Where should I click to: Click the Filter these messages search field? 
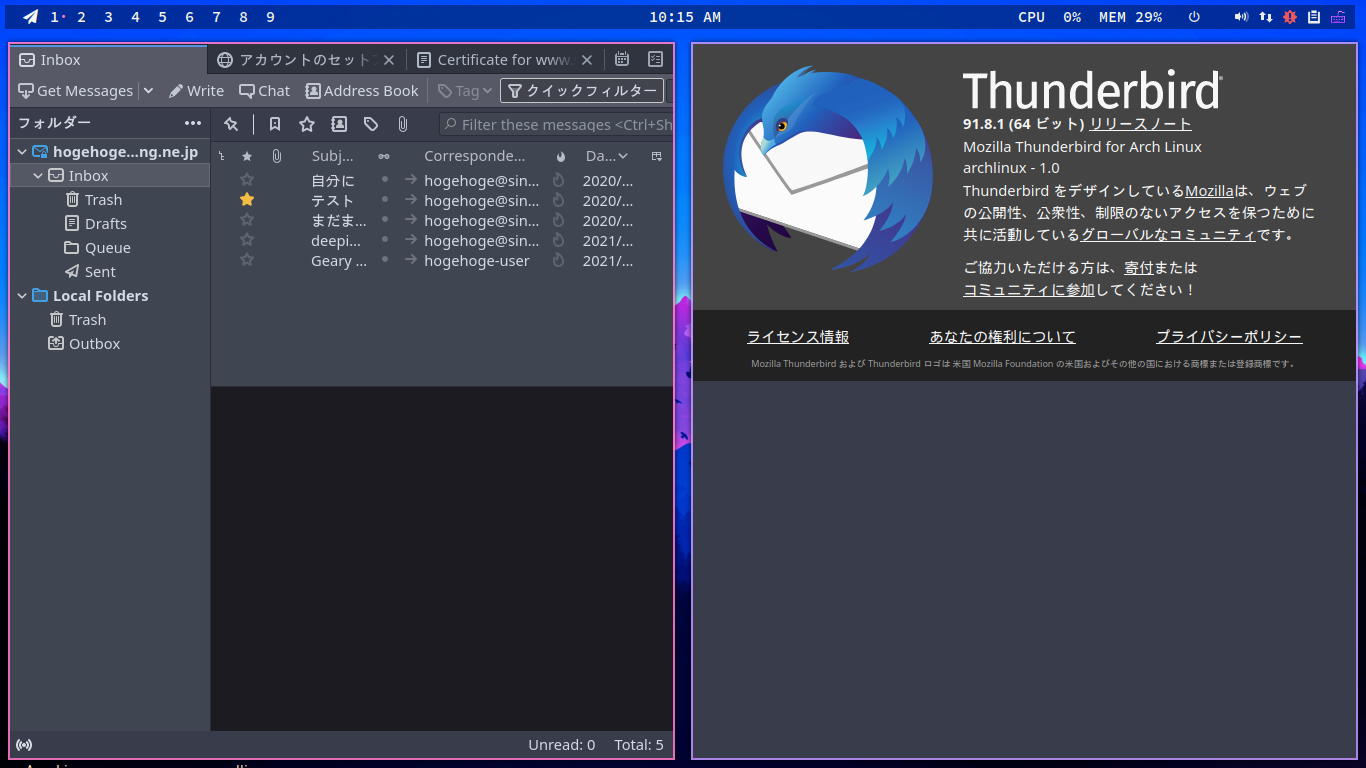point(556,124)
